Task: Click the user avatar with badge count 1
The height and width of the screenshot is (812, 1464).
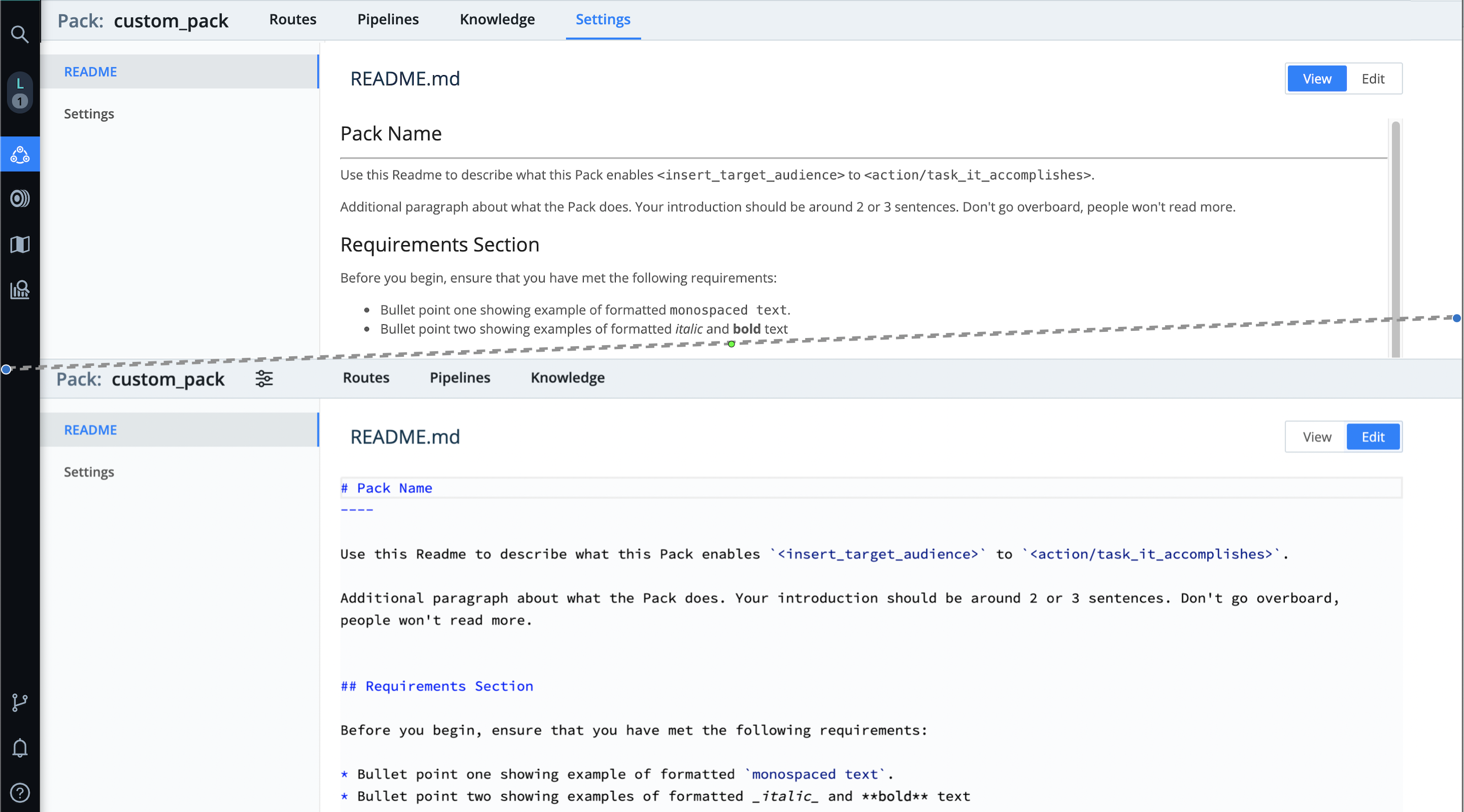Action: point(20,93)
